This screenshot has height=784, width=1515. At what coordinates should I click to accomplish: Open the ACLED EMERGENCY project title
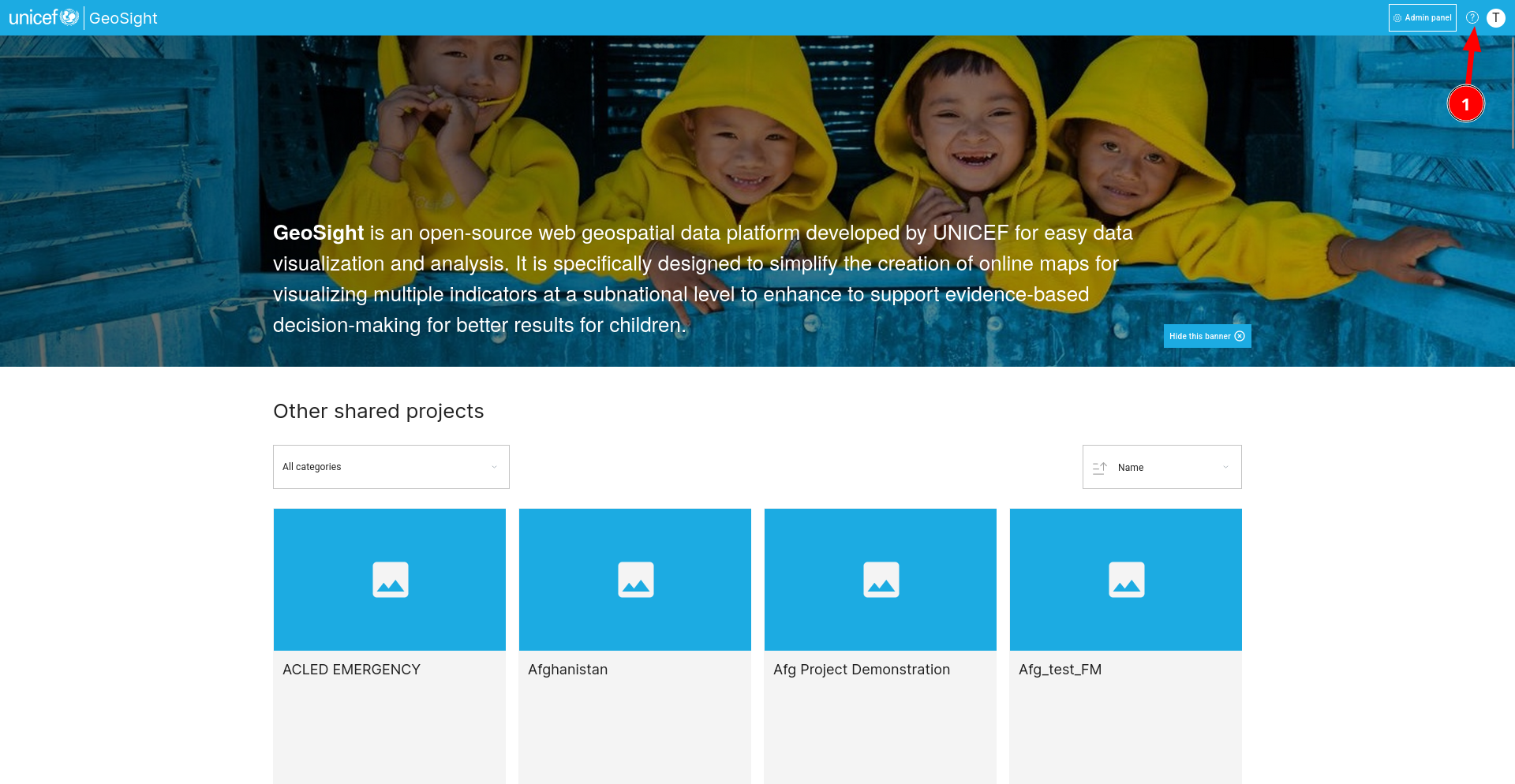[351, 670]
